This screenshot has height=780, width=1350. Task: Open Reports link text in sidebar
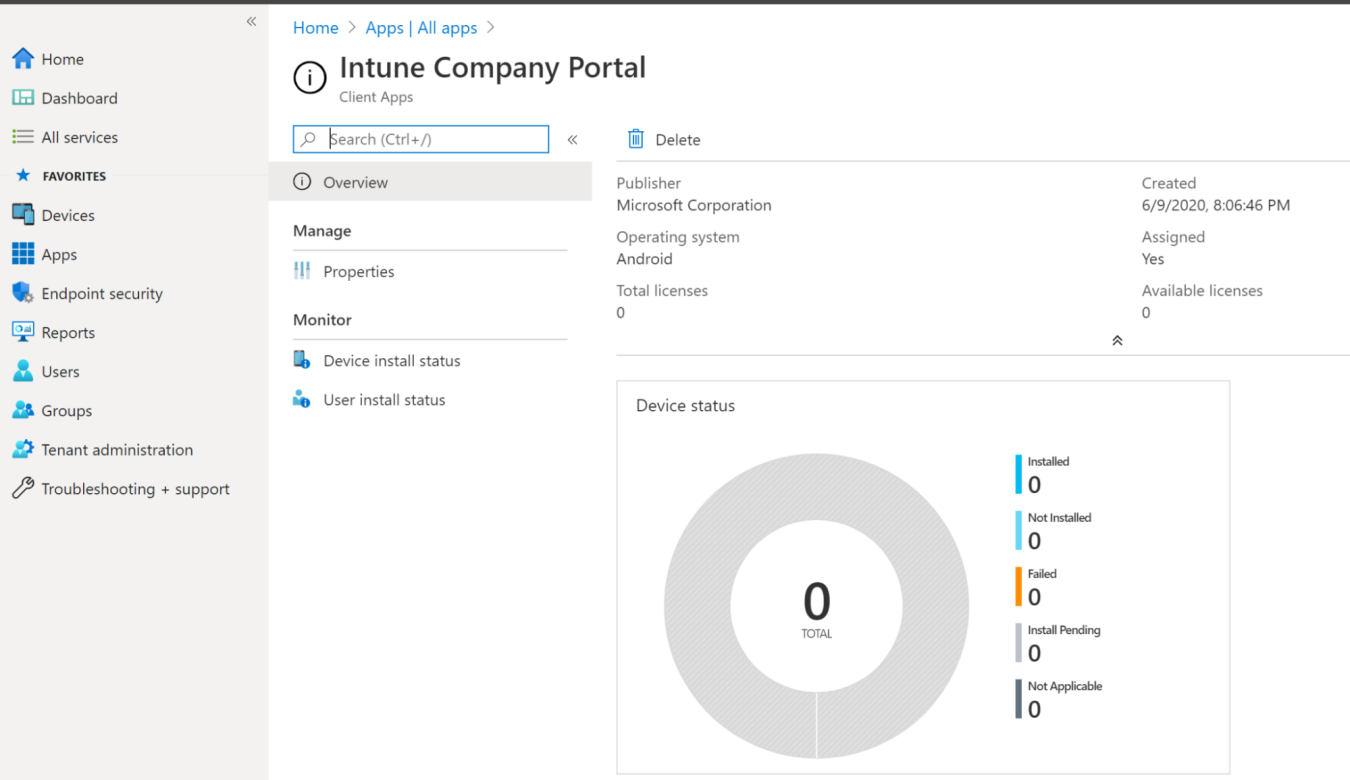tap(68, 333)
